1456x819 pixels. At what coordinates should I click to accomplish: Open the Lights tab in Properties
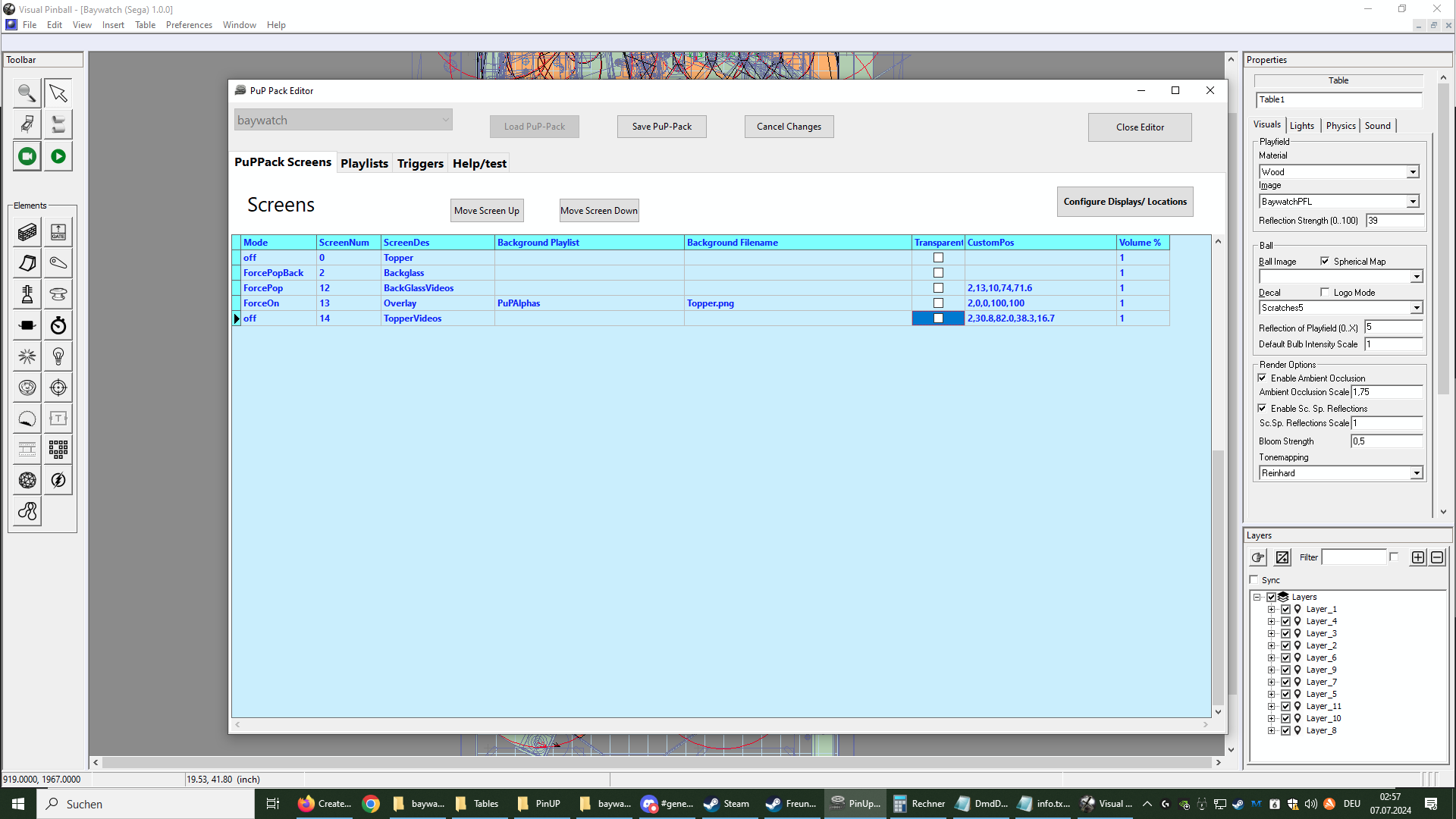[1302, 125]
